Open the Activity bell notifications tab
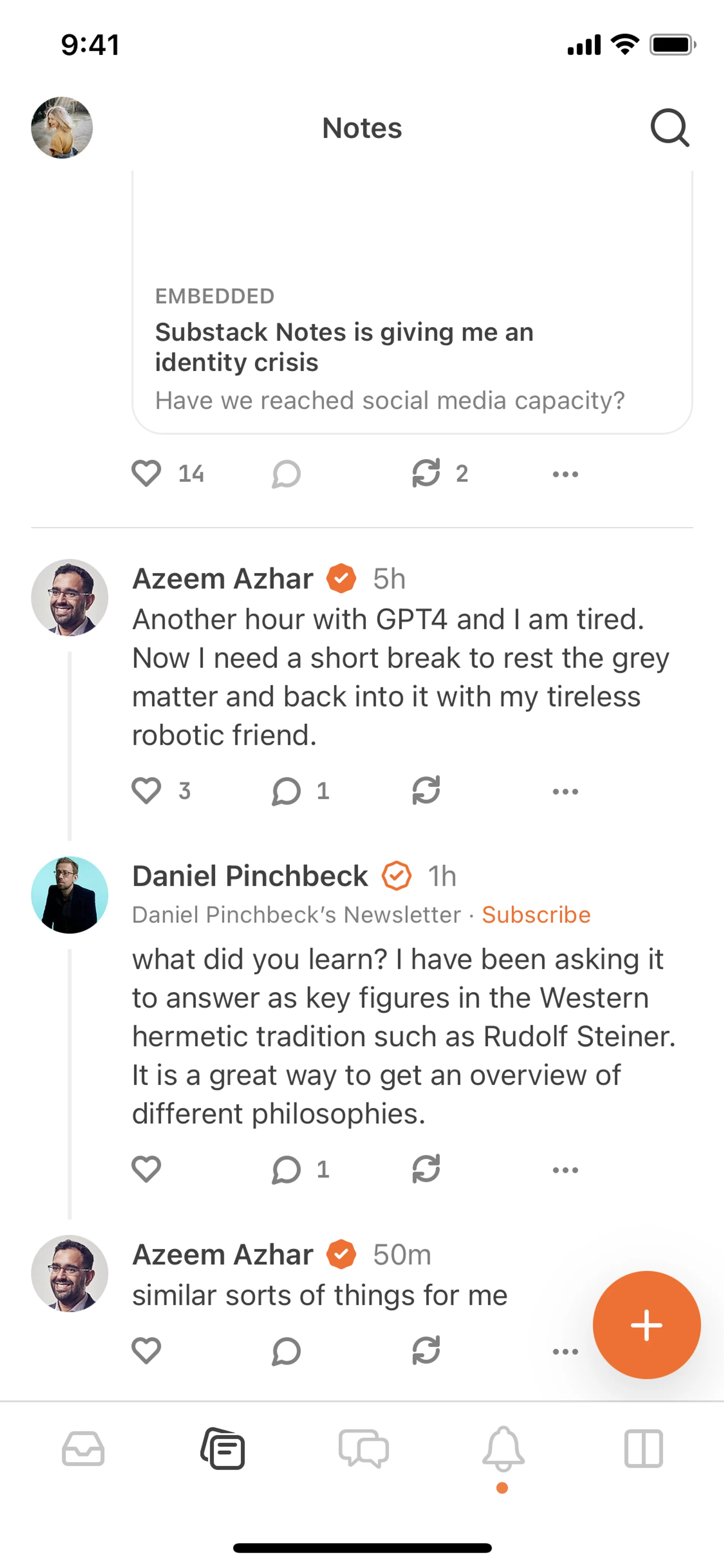This screenshot has width=724, height=1568. coord(503,1449)
